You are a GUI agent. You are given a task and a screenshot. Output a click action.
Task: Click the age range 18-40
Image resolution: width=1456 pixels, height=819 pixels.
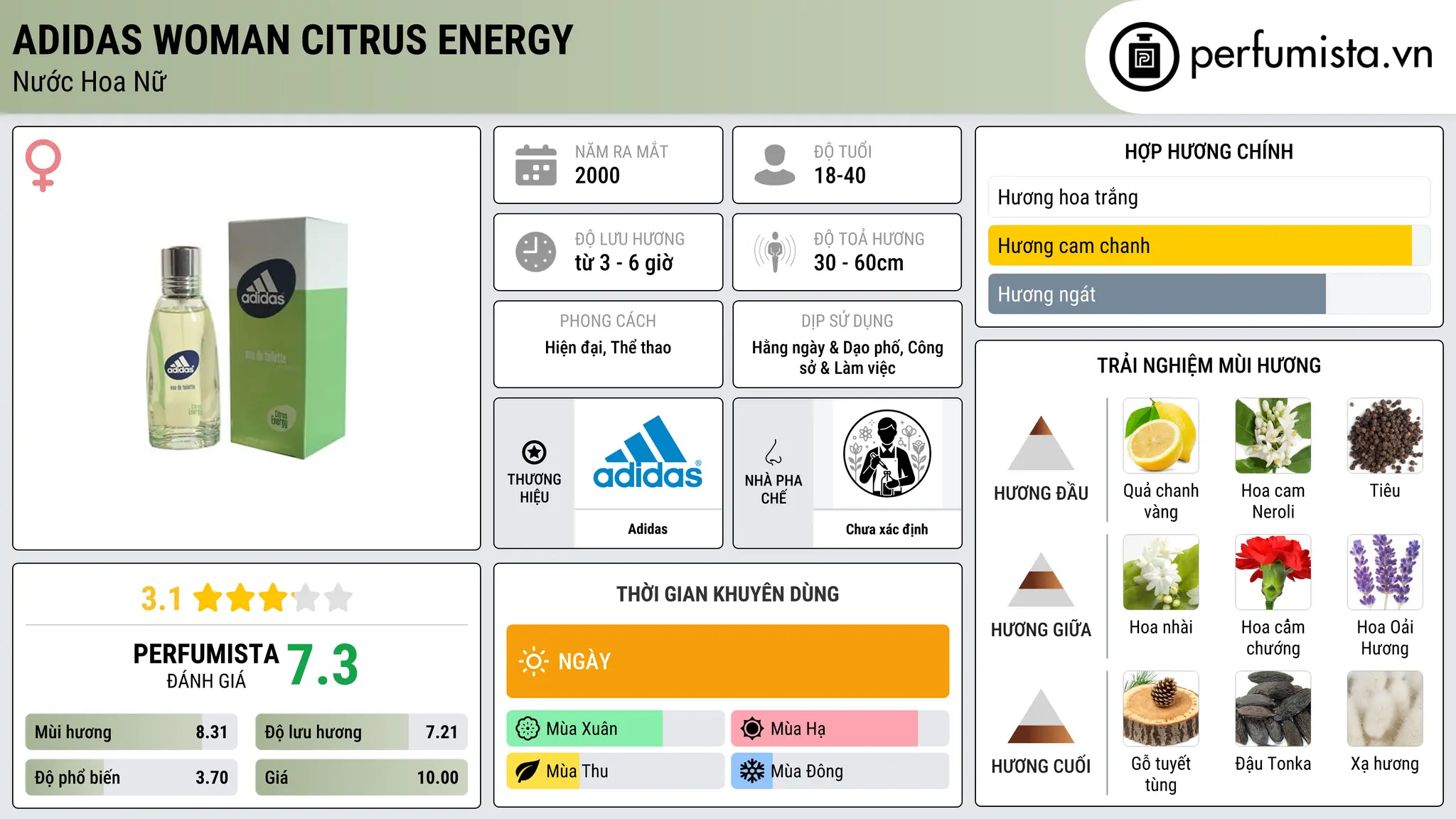[x=840, y=176]
